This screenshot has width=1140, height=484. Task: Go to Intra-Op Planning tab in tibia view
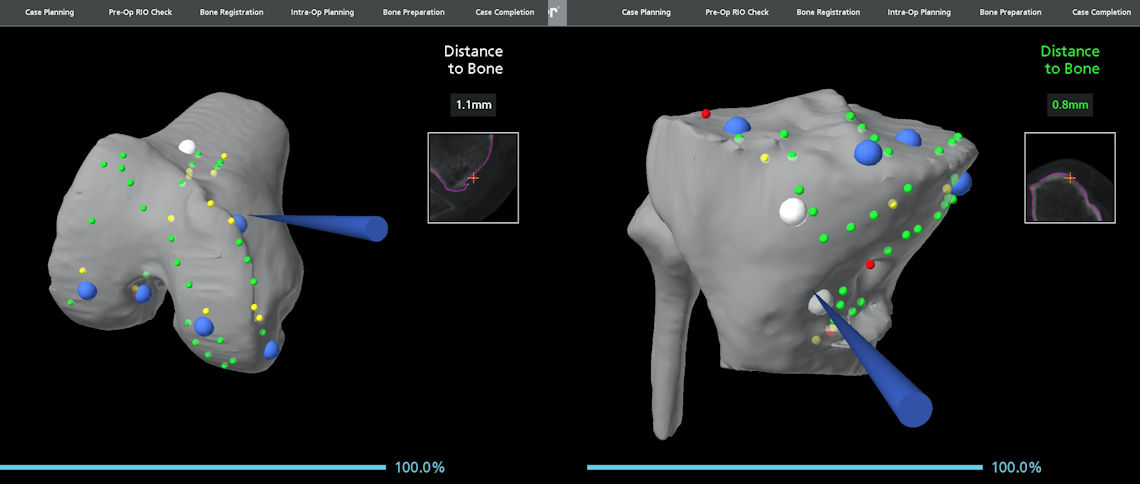pyautogui.click(x=921, y=13)
